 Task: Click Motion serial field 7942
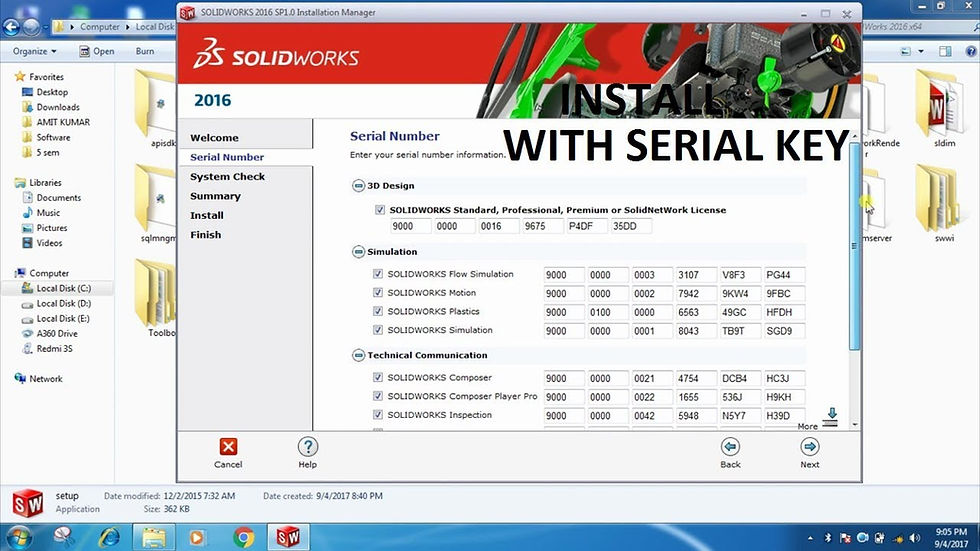(x=696, y=294)
